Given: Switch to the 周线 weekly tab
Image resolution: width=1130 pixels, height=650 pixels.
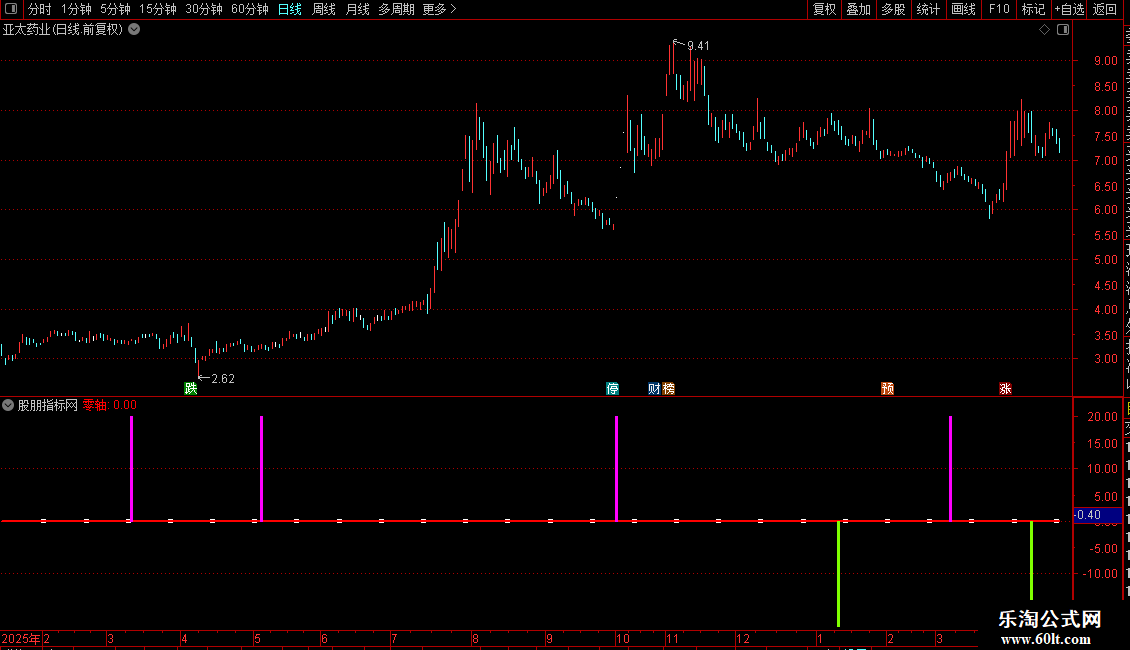Looking at the screenshot, I should coord(324,9).
